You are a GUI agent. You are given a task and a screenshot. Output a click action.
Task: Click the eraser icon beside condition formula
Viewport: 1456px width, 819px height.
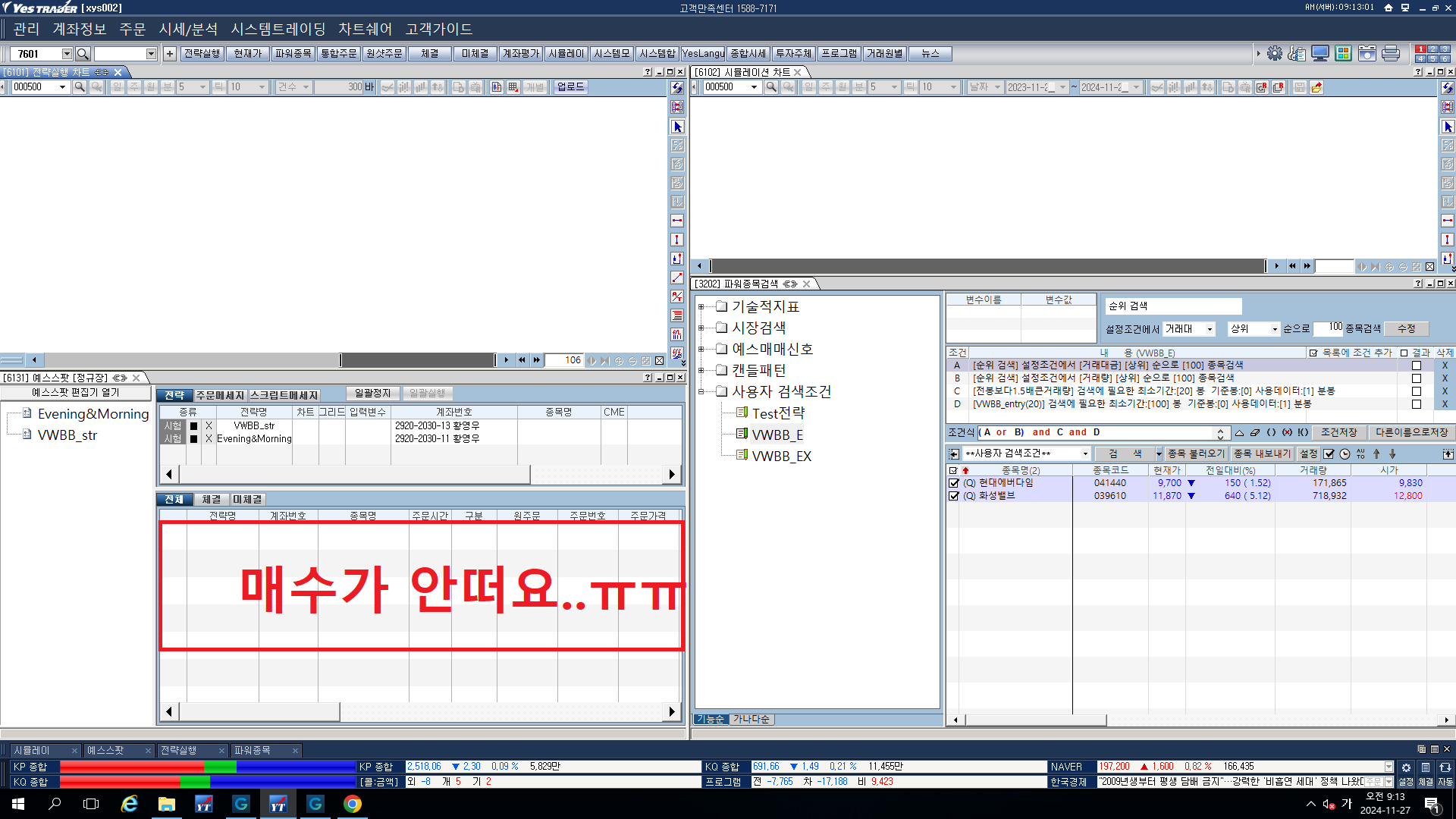pyautogui.click(x=1255, y=433)
